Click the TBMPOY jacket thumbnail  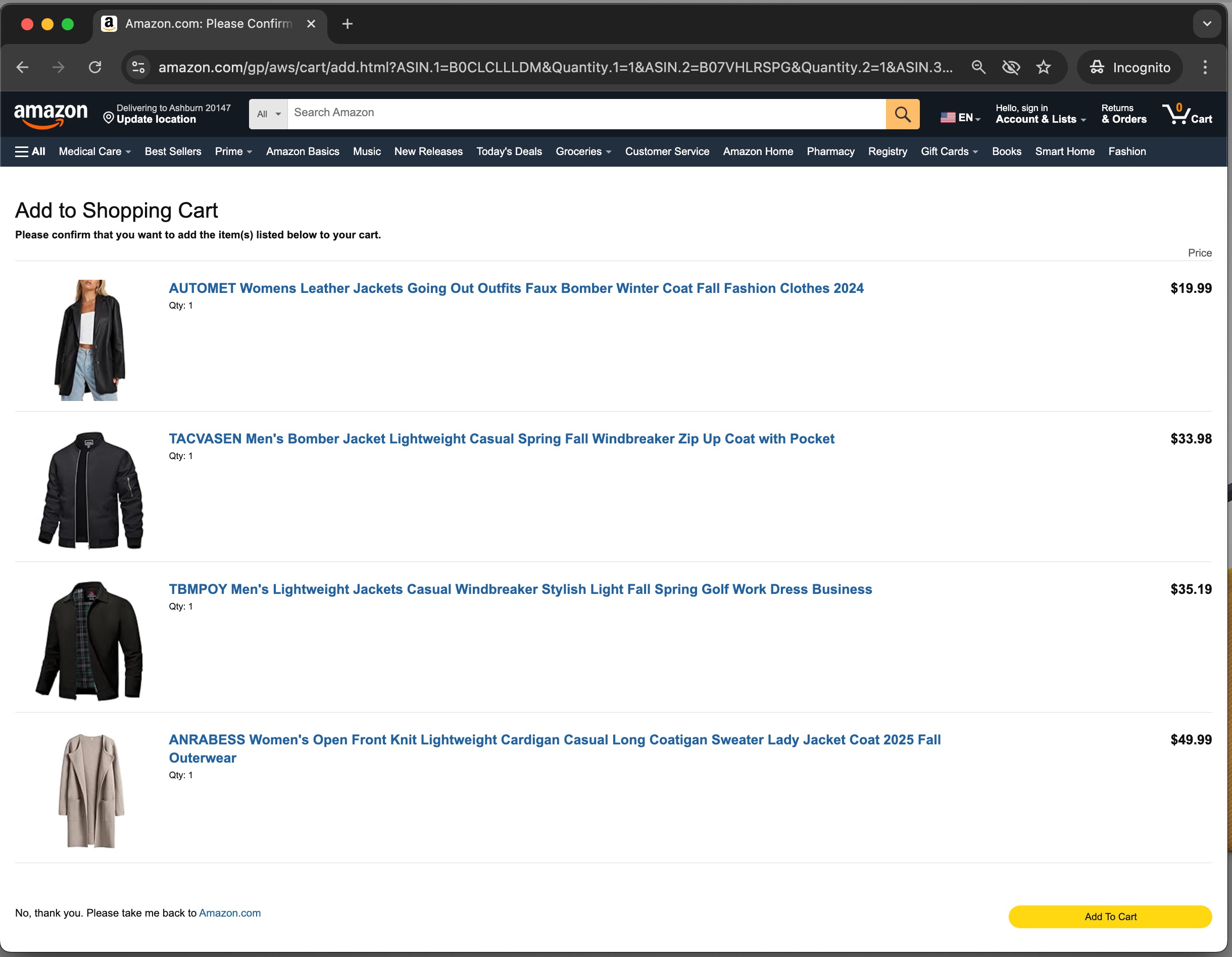(89, 641)
